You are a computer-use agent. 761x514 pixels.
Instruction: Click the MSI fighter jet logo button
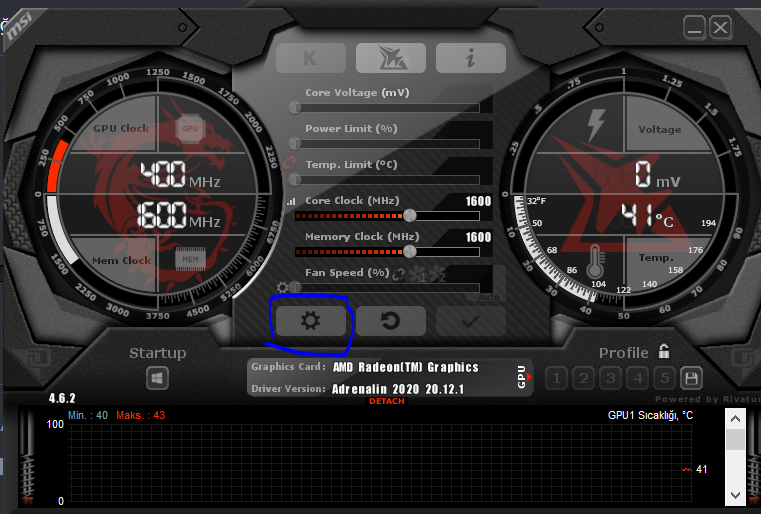(x=391, y=58)
